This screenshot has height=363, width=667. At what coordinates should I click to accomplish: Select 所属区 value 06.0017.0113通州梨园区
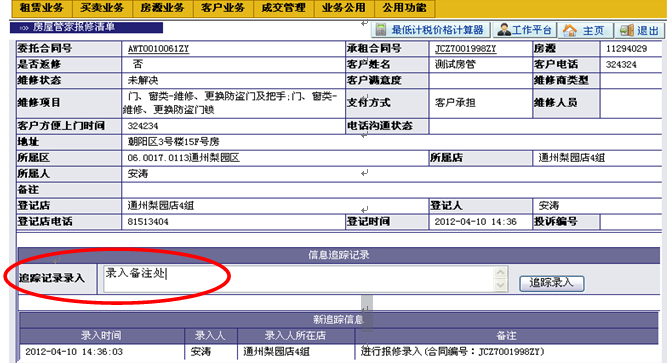coord(183,158)
